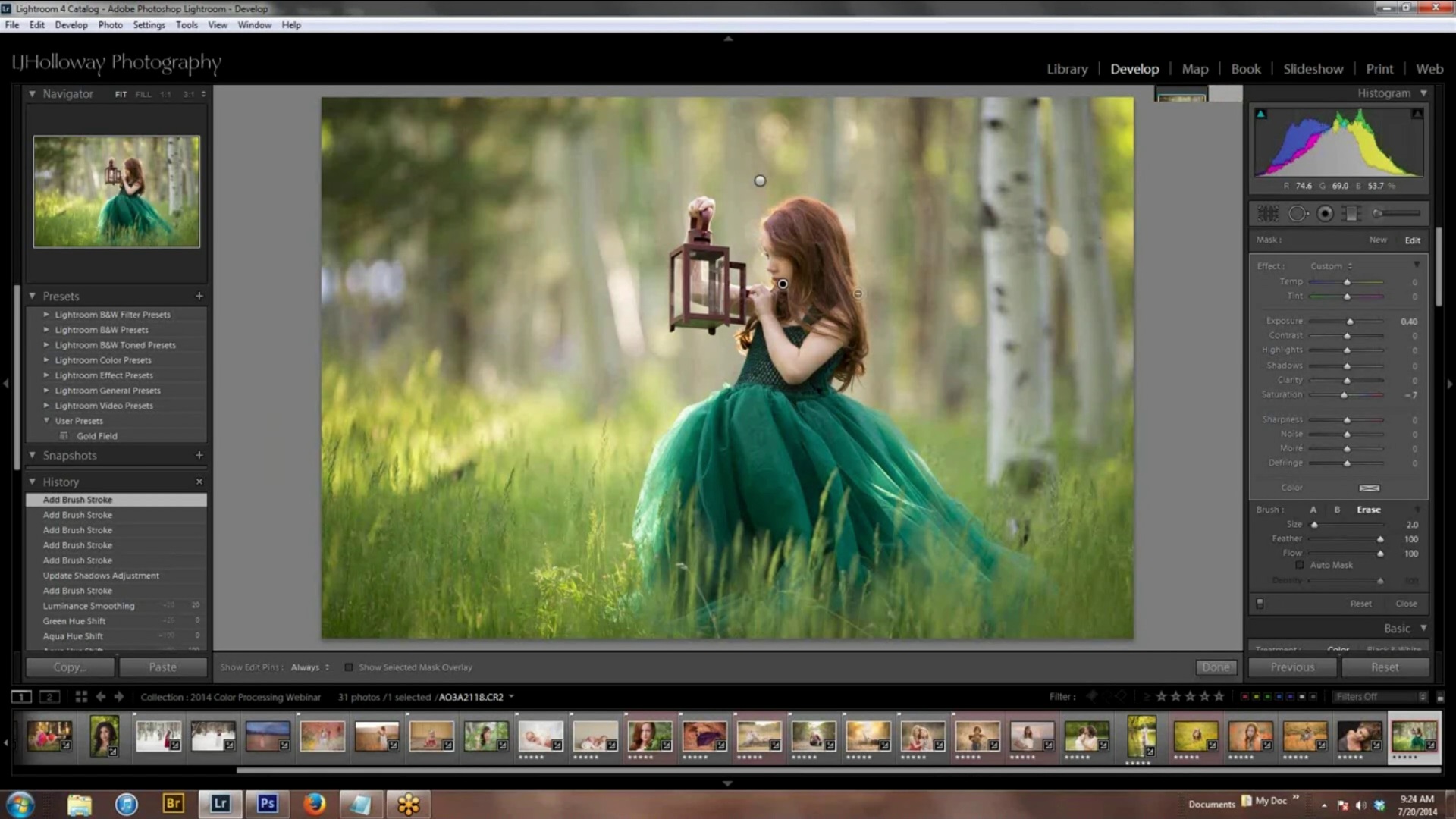Image resolution: width=1456 pixels, height=819 pixels.
Task: Toggle shadow clipping indicator in histogram
Action: click(1260, 114)
